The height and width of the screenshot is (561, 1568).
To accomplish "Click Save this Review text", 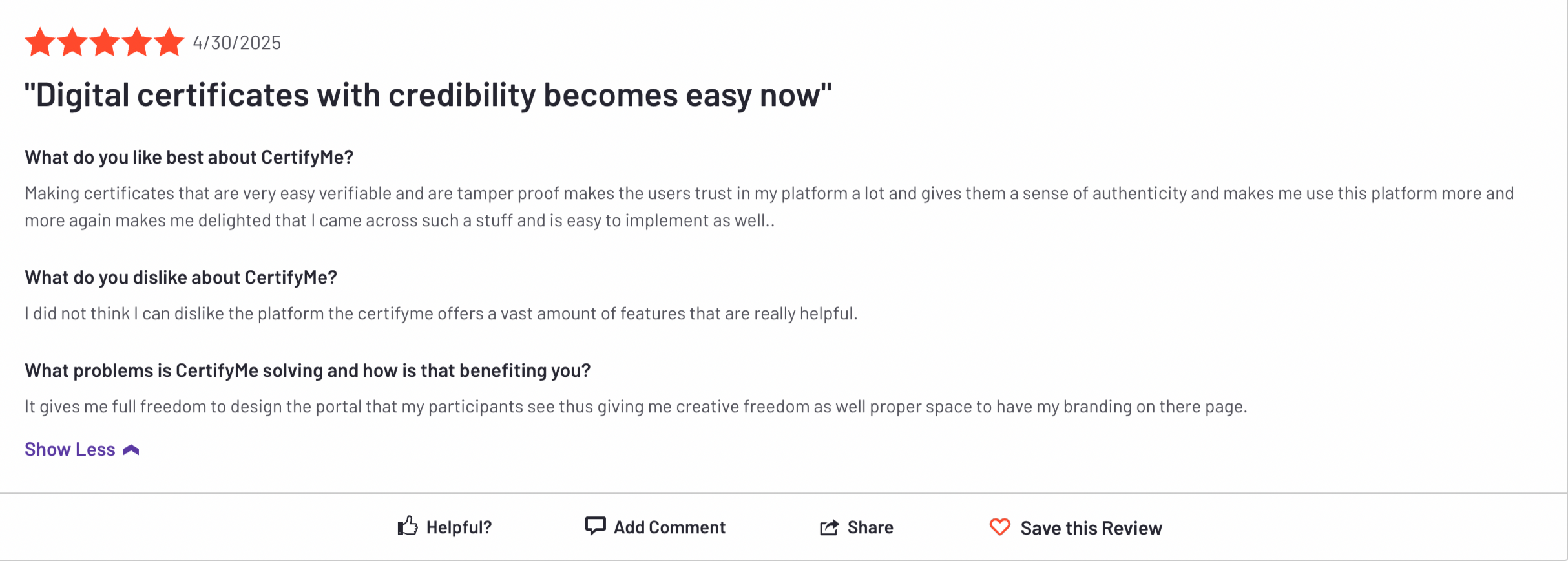I will (x=1091, y=528).
